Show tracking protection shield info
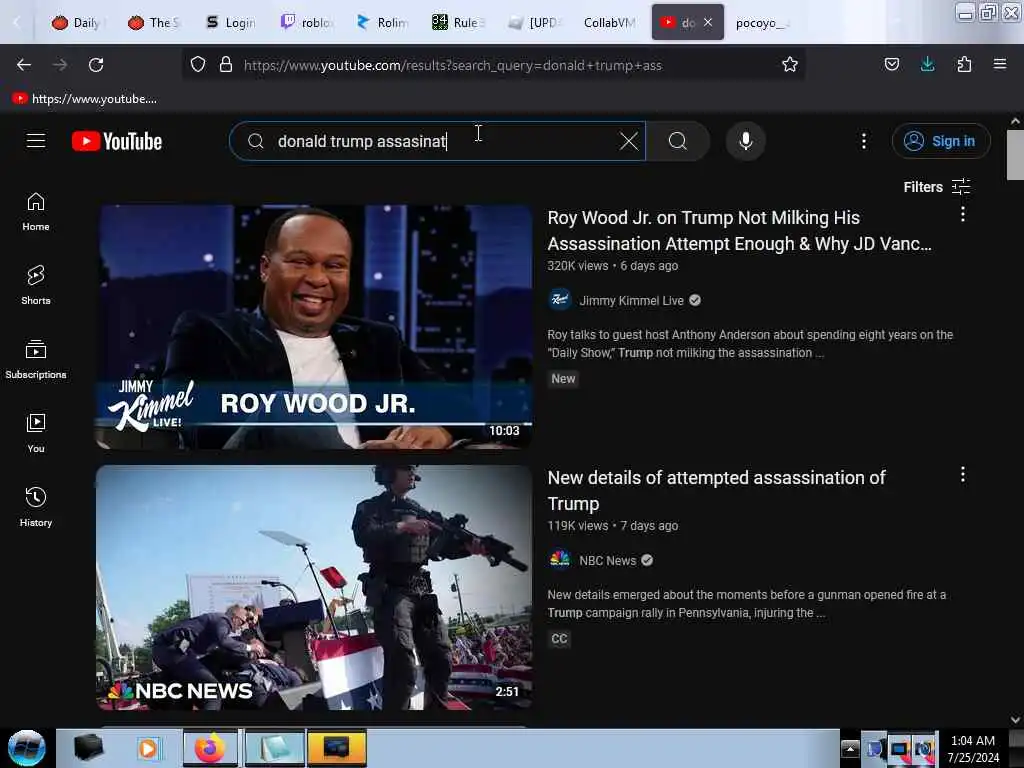 [x=198, y=65]
